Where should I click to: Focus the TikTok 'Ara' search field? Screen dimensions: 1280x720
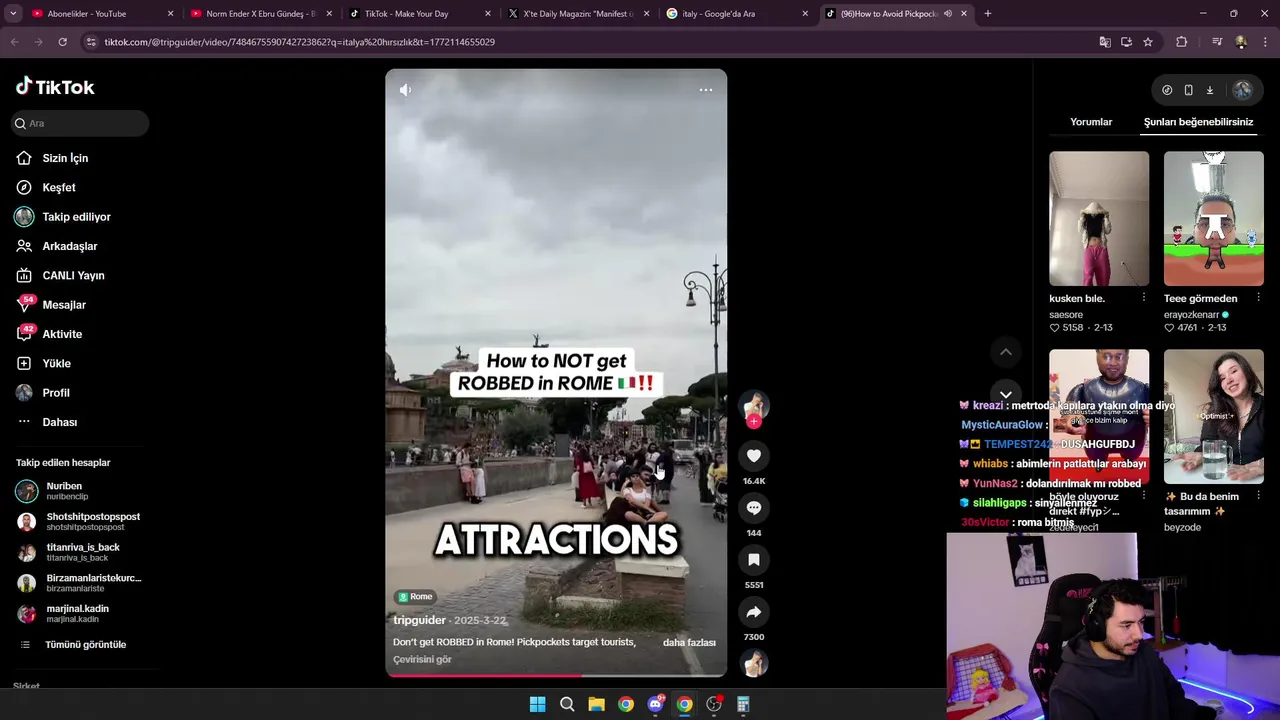click(80, 123)
